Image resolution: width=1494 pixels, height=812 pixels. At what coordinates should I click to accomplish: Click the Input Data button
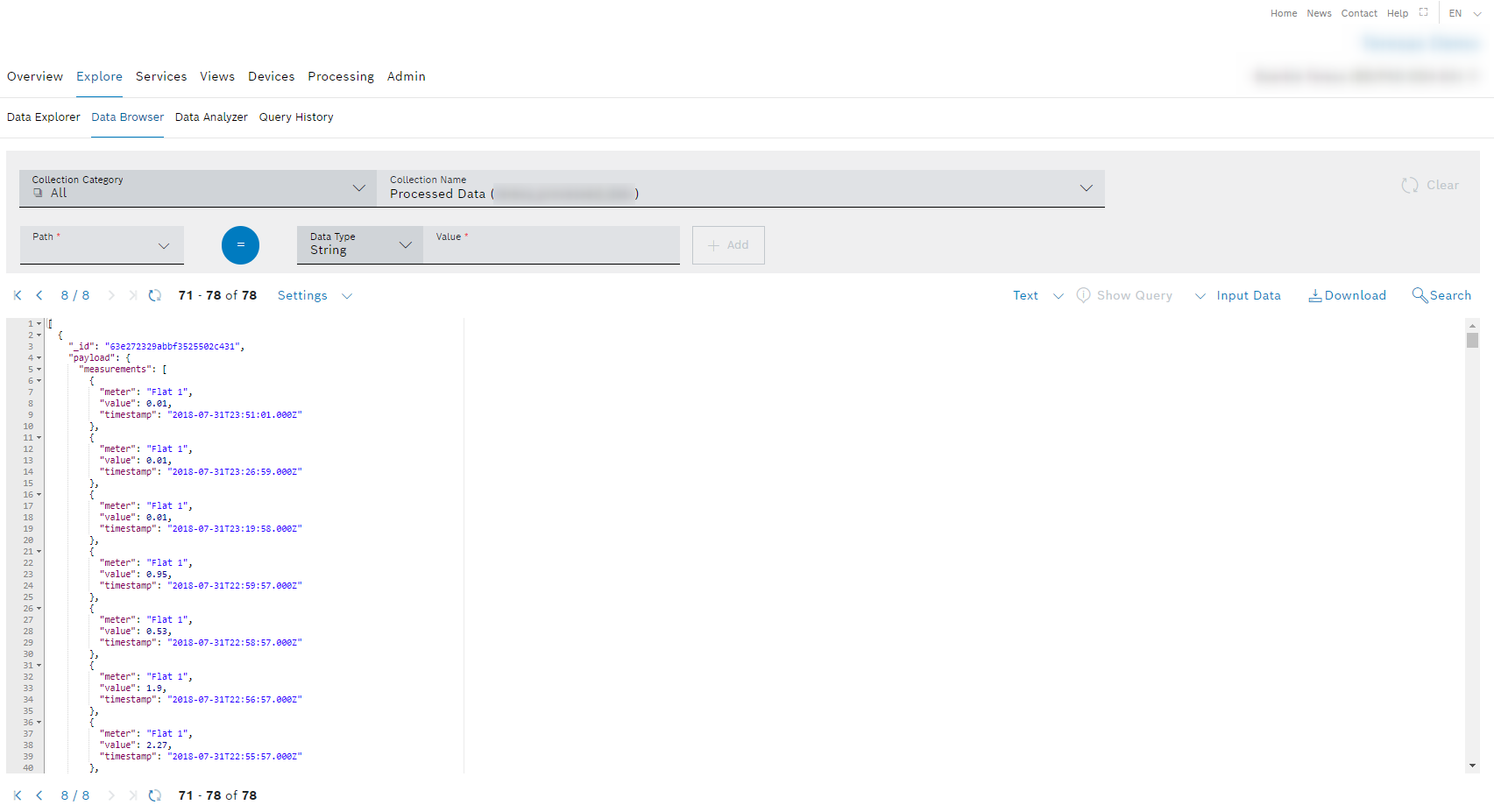point(1248,295)
